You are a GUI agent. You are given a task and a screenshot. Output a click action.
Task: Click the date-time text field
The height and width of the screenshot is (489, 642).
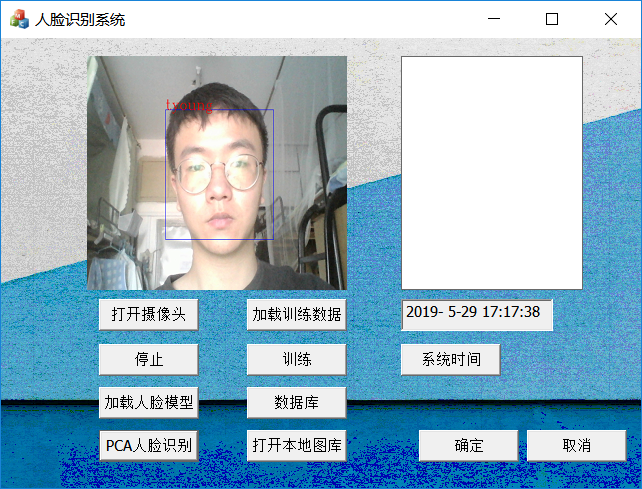477,315
